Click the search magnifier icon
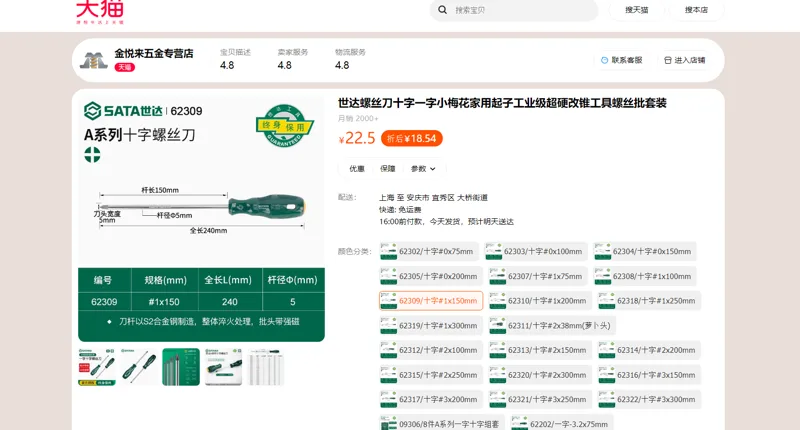 coord(442,10)
